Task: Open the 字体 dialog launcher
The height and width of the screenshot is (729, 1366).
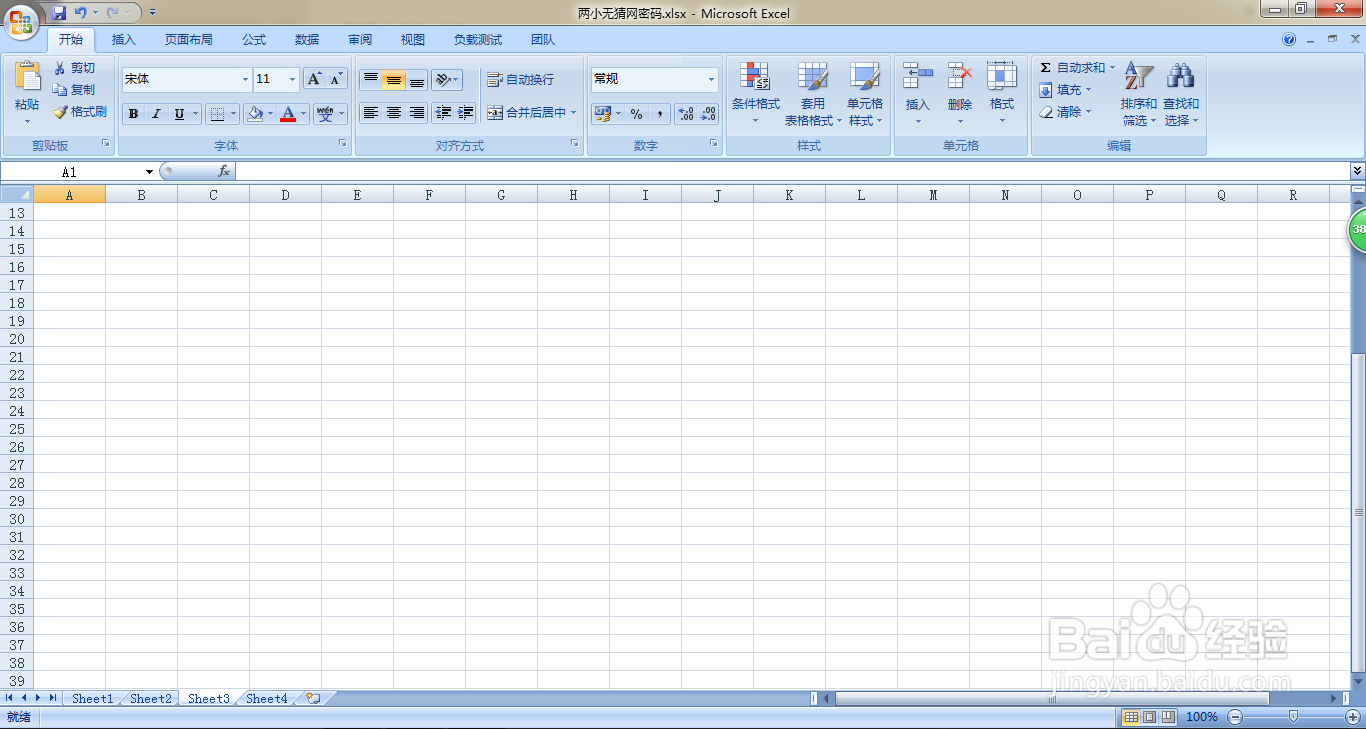Action: pos(343,144)
